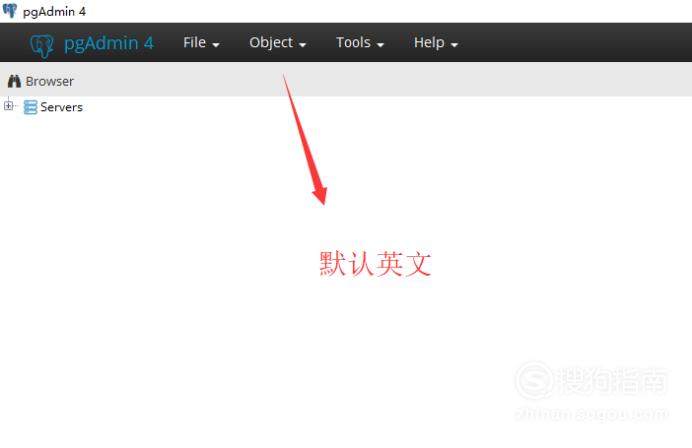Select the Servers tree item label
The image size is (692, 448).
(x=61, y=107)
